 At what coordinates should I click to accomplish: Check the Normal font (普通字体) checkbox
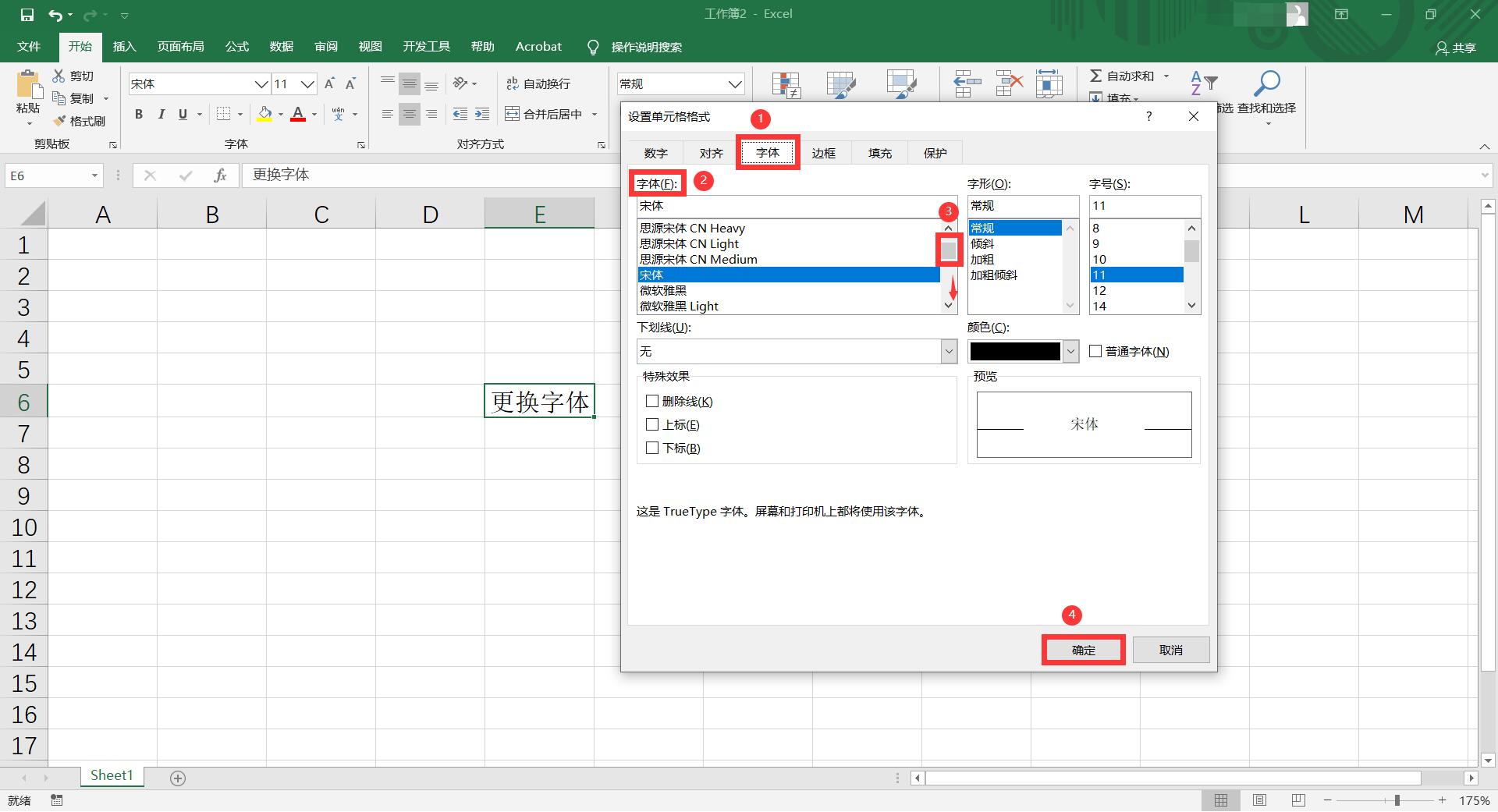click(x=1095, y=351)
